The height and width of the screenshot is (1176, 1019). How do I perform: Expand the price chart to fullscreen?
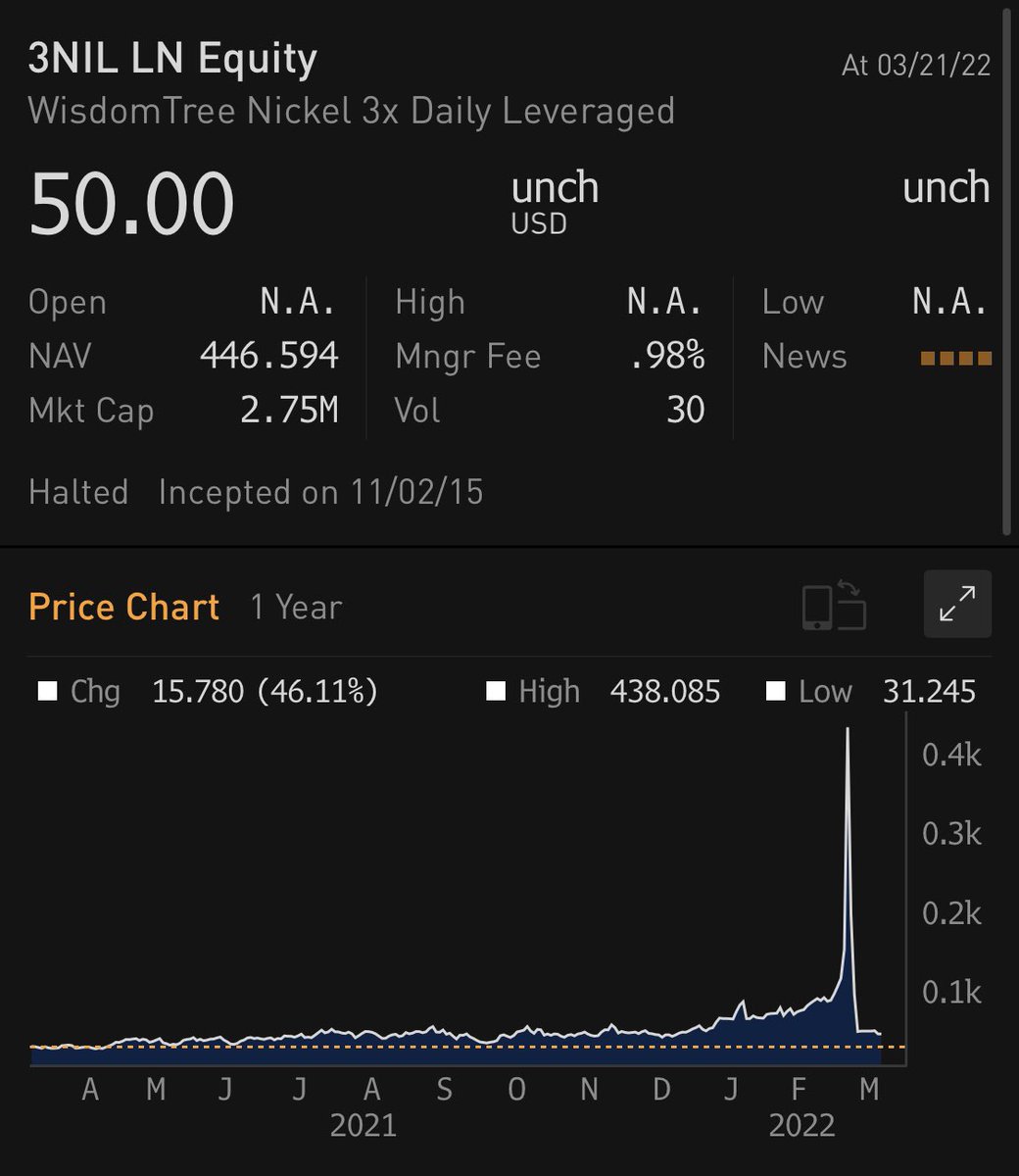point(957,604)
